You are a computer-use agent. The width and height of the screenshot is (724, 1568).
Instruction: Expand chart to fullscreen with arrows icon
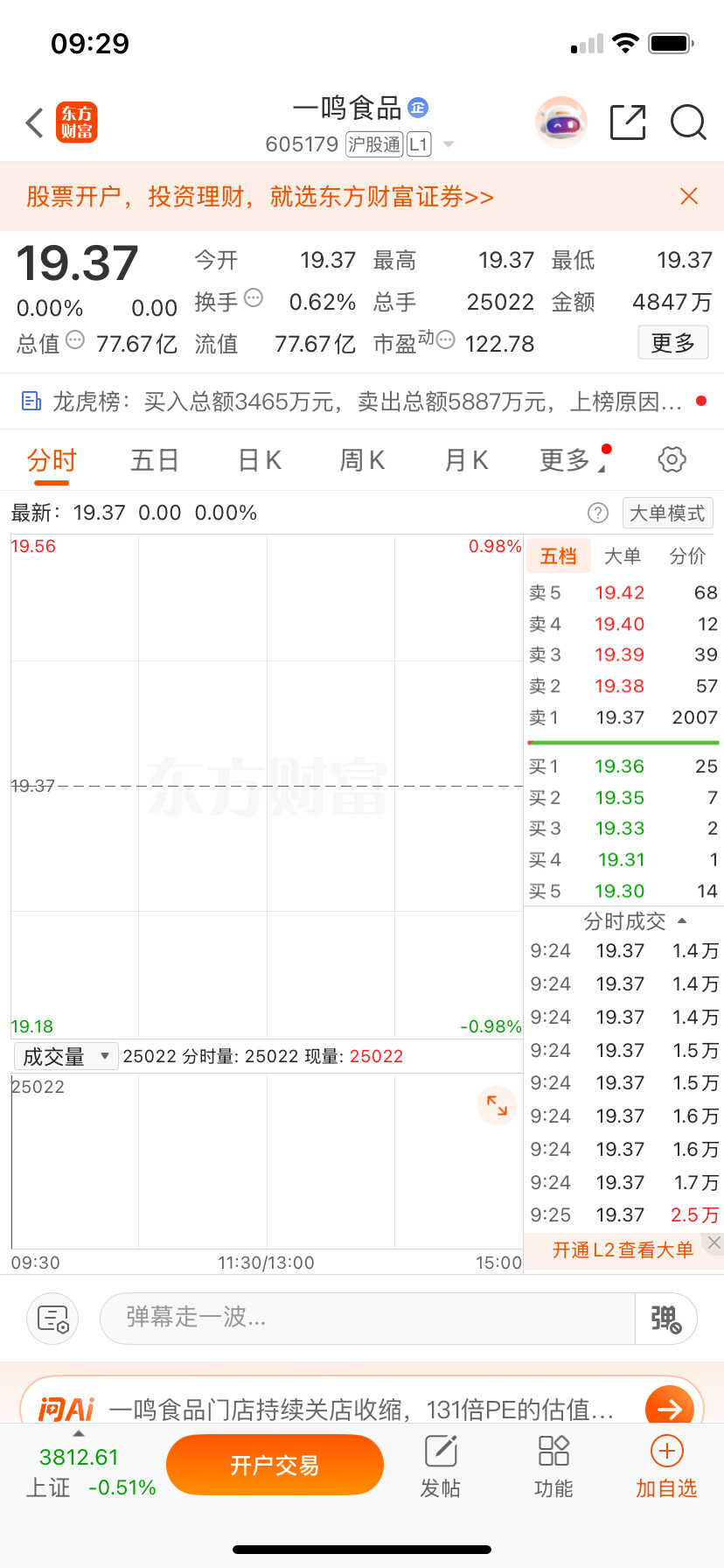click(497, 1105)
